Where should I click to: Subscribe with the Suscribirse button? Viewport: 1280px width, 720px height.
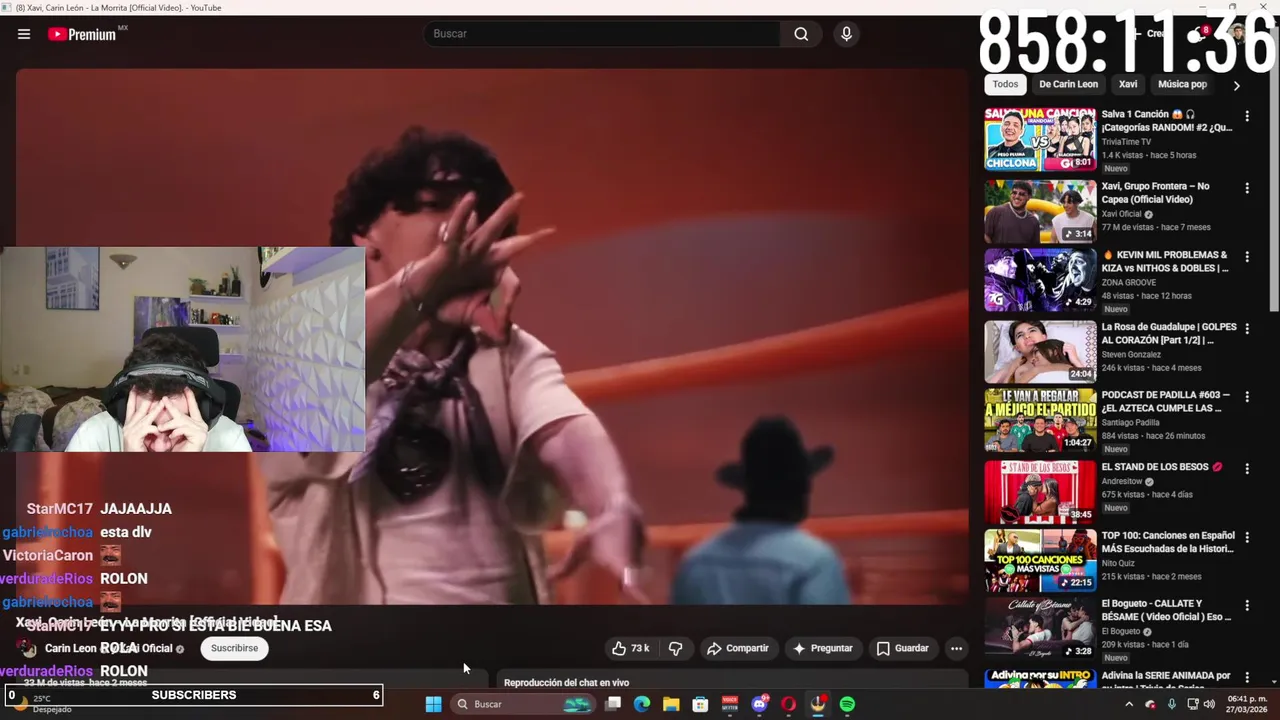pos(234,648)
